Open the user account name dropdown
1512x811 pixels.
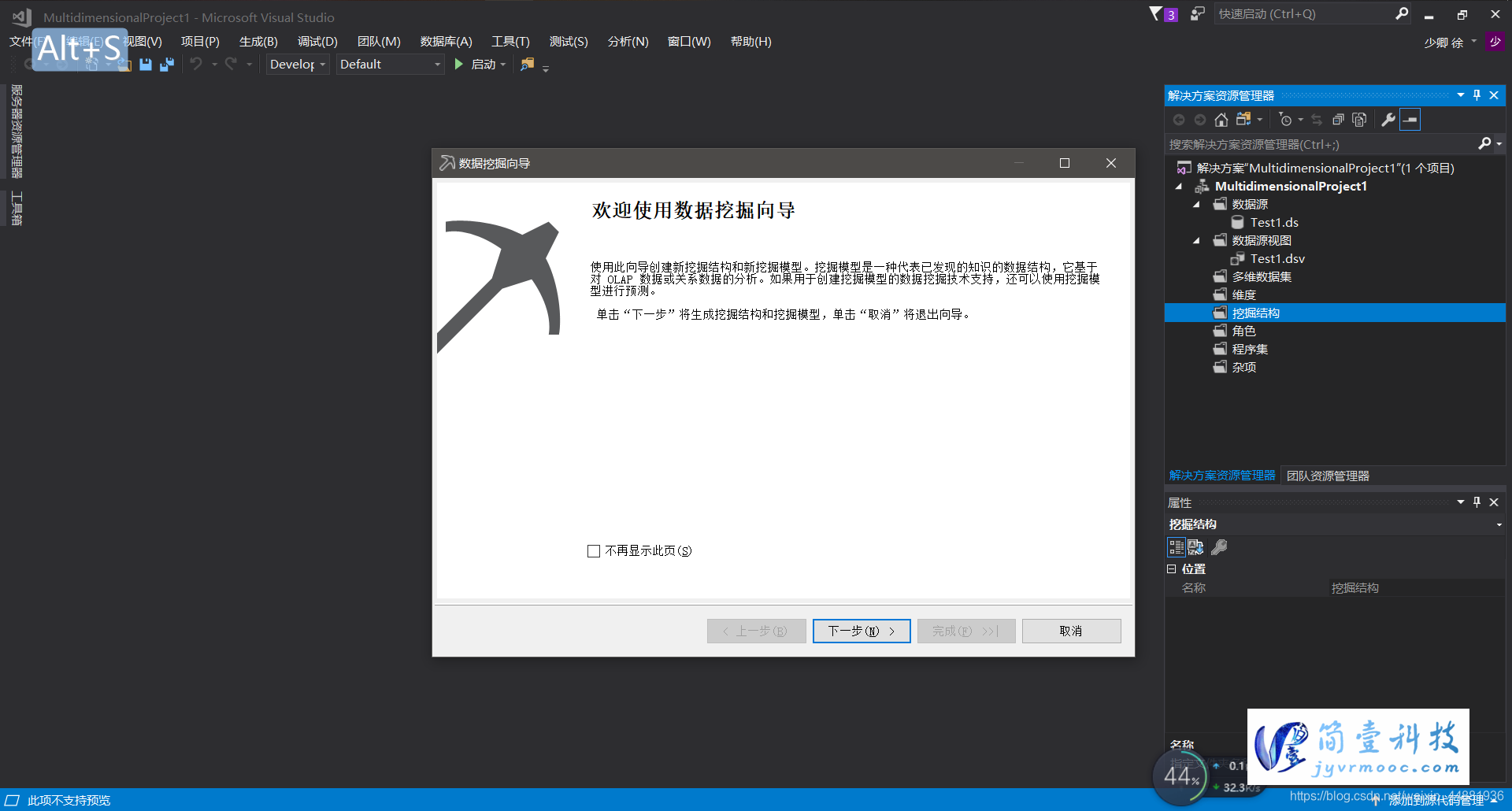[1474, 42]
